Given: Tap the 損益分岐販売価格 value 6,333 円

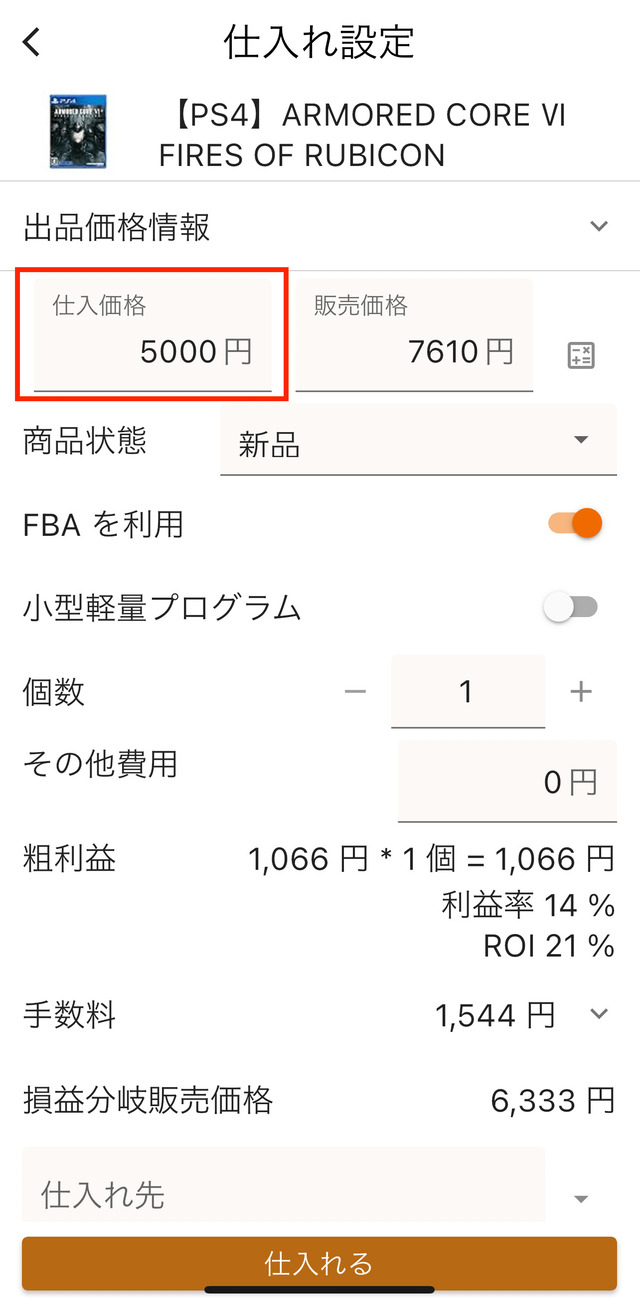Looking at the screenshot, I should (552, 1101).
